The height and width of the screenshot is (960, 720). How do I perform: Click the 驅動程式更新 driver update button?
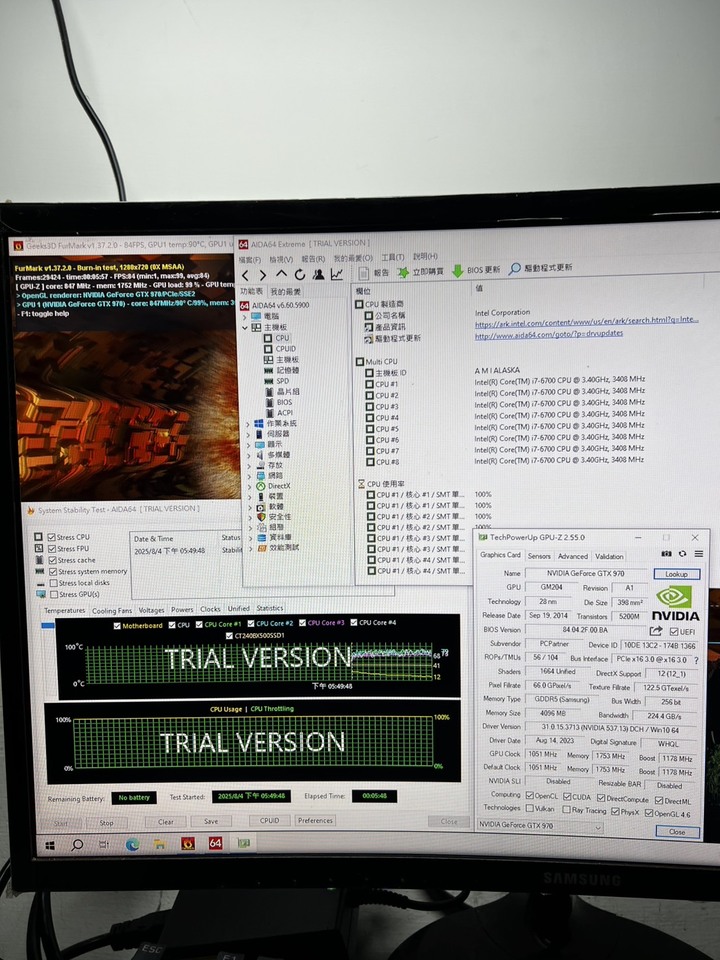pos(541,268)
